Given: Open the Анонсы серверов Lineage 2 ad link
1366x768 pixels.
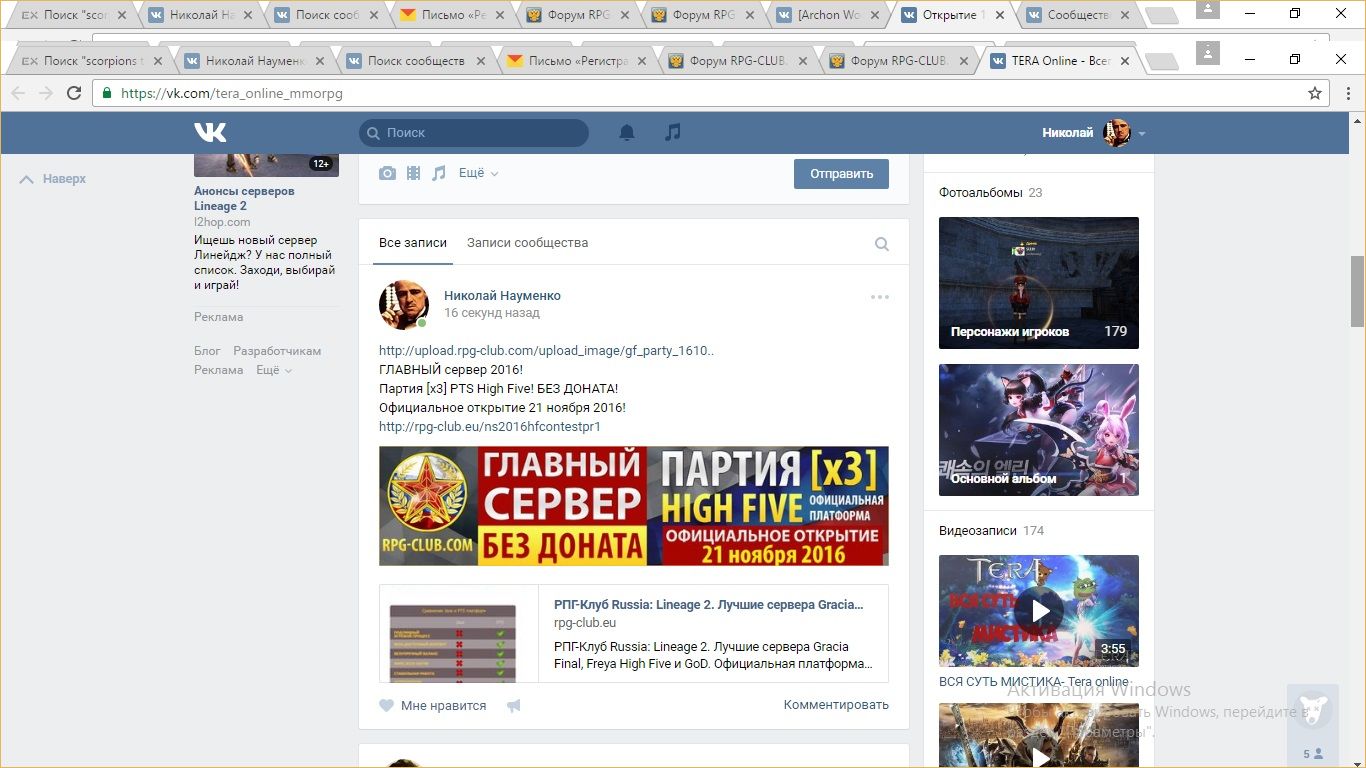Looking at the screenshot, I should click(244, 198).
